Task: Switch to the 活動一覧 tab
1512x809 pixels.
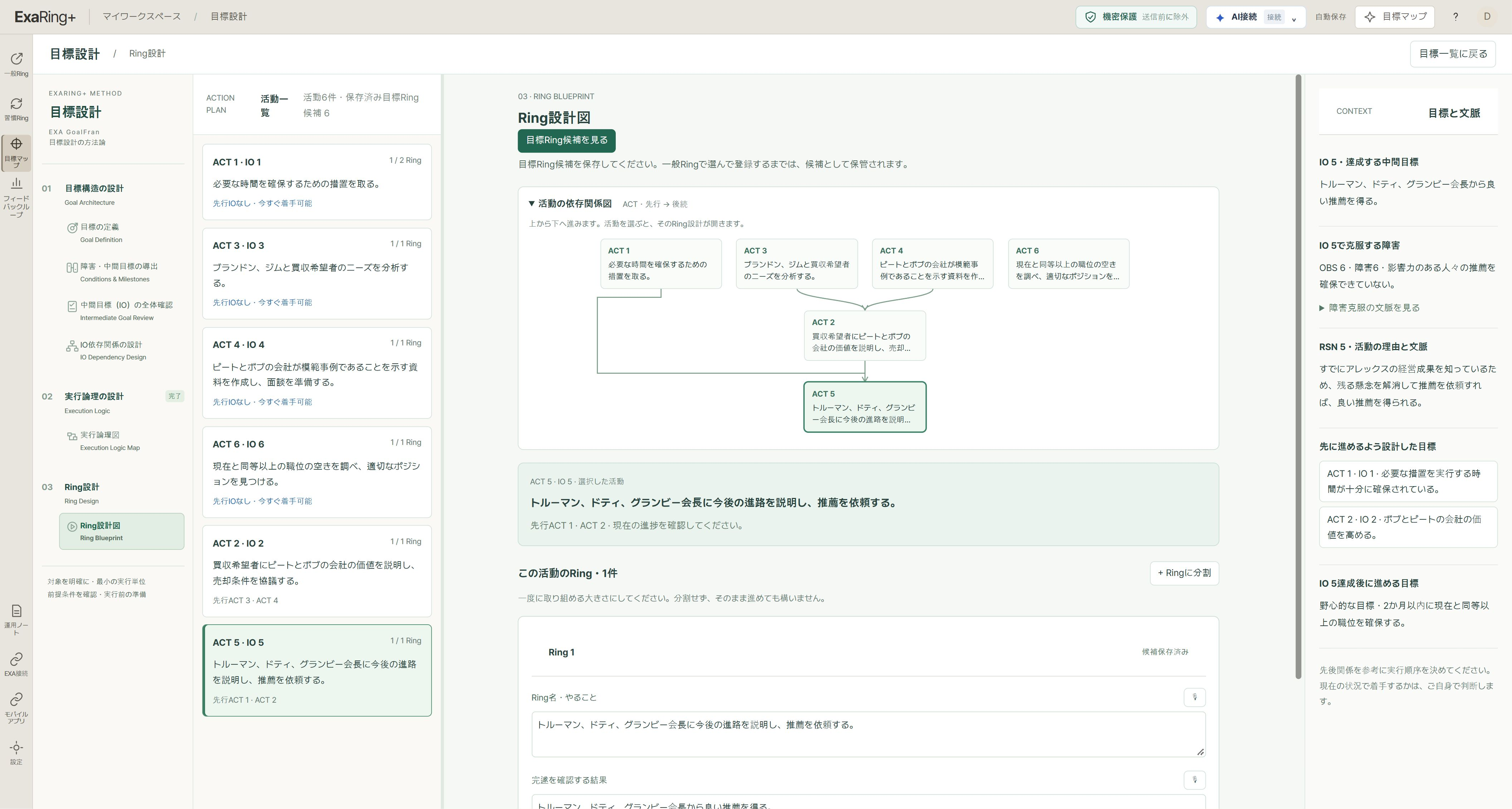Action: pyautogui.click(x=274, y=105)
